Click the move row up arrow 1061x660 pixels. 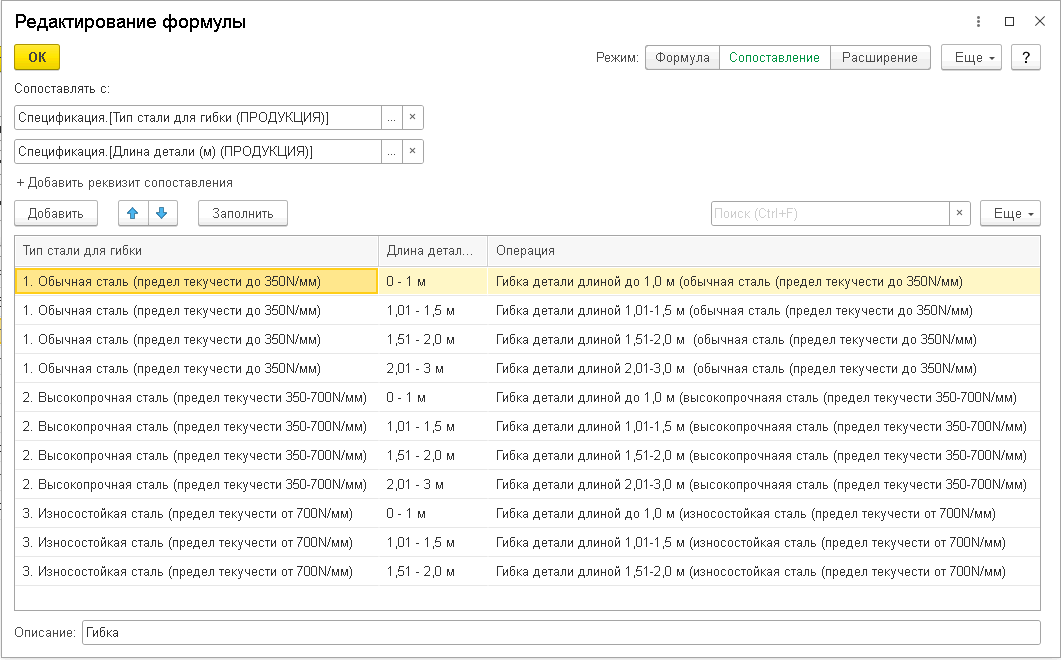tap(132, 213)
